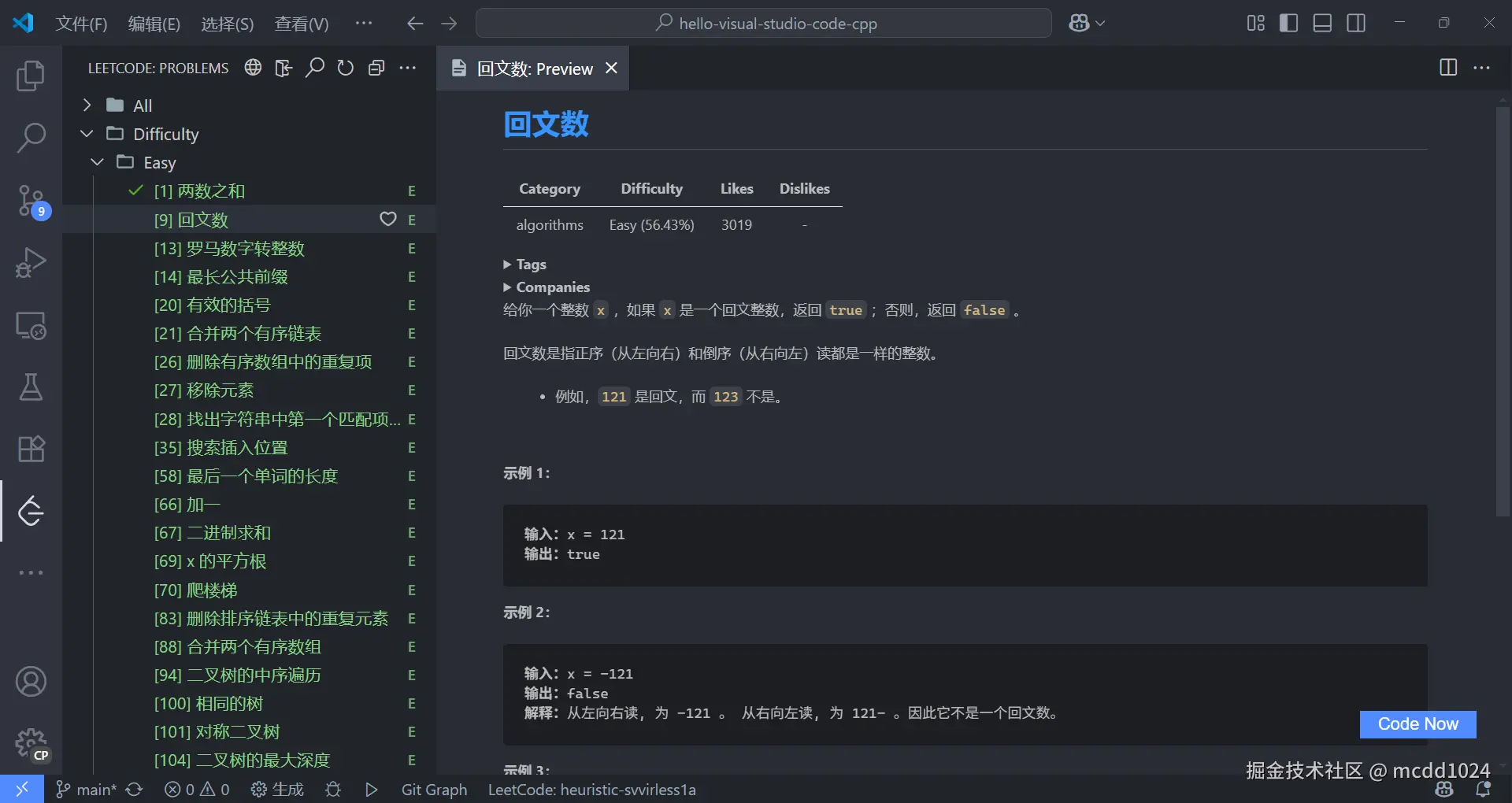Customize layout icon in title bar
The image size is (1512, 803).
click(1256, 23)
